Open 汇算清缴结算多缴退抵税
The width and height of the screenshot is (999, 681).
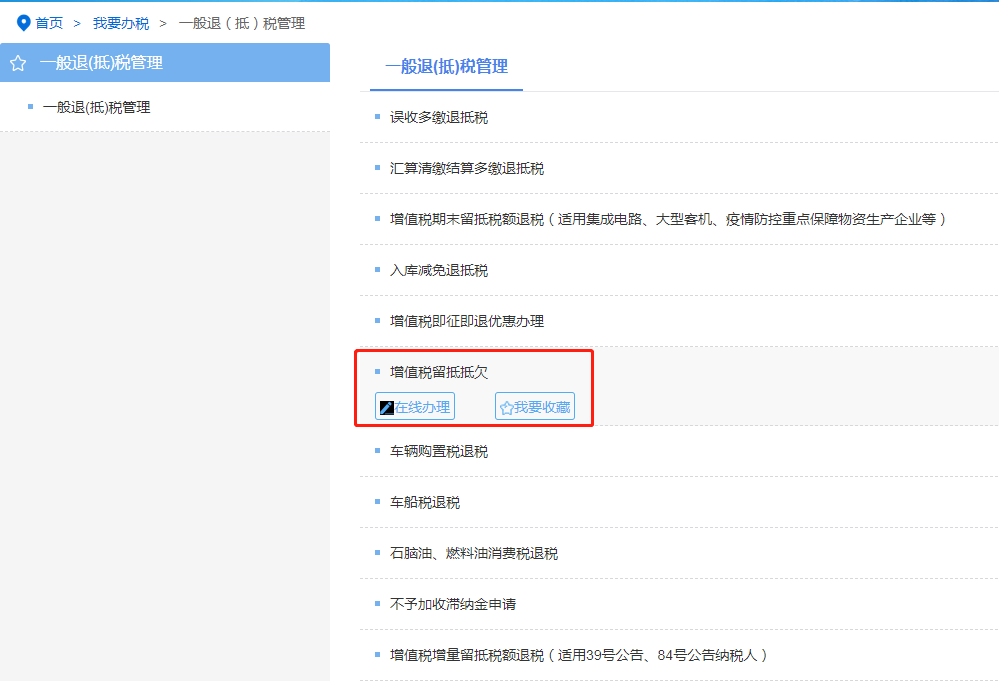tap(467, 168)
